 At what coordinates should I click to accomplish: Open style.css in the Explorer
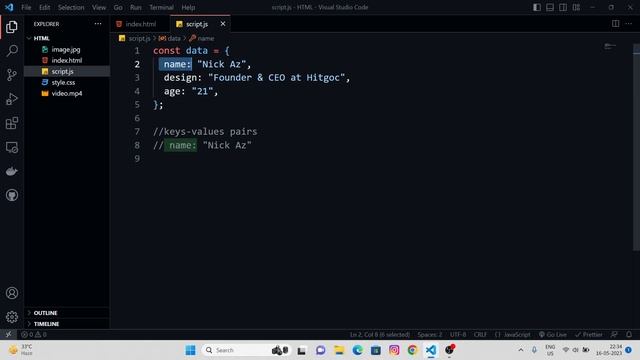click(63, 82)
